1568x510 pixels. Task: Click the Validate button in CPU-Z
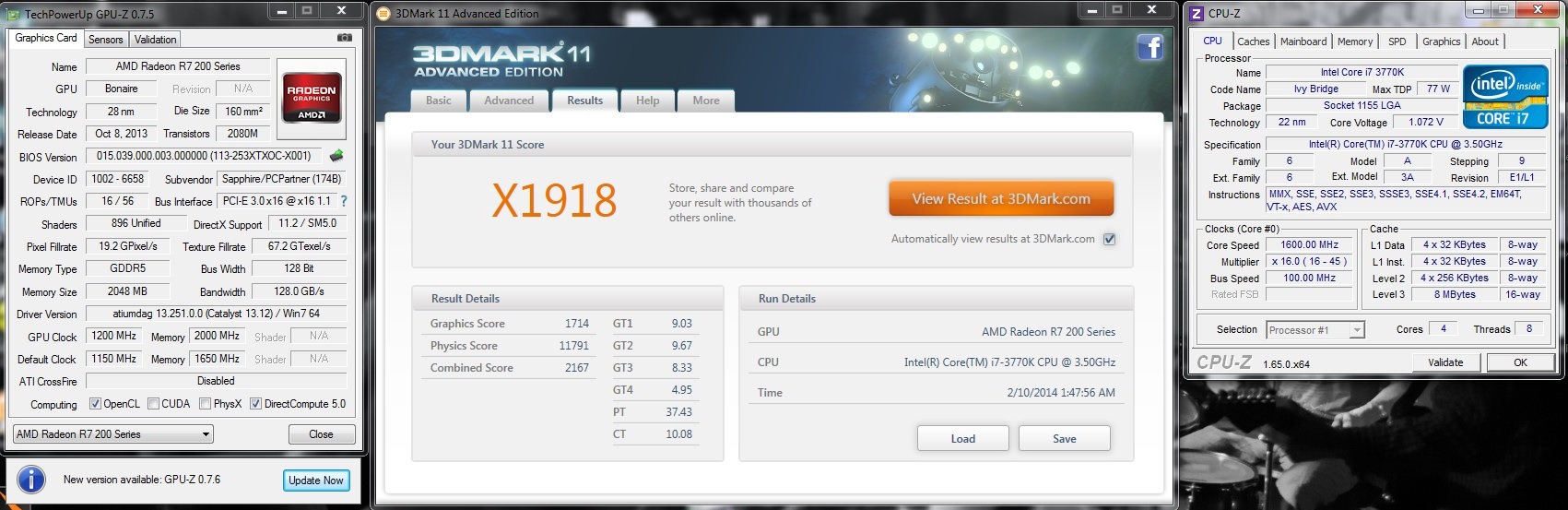[1444, 362]
